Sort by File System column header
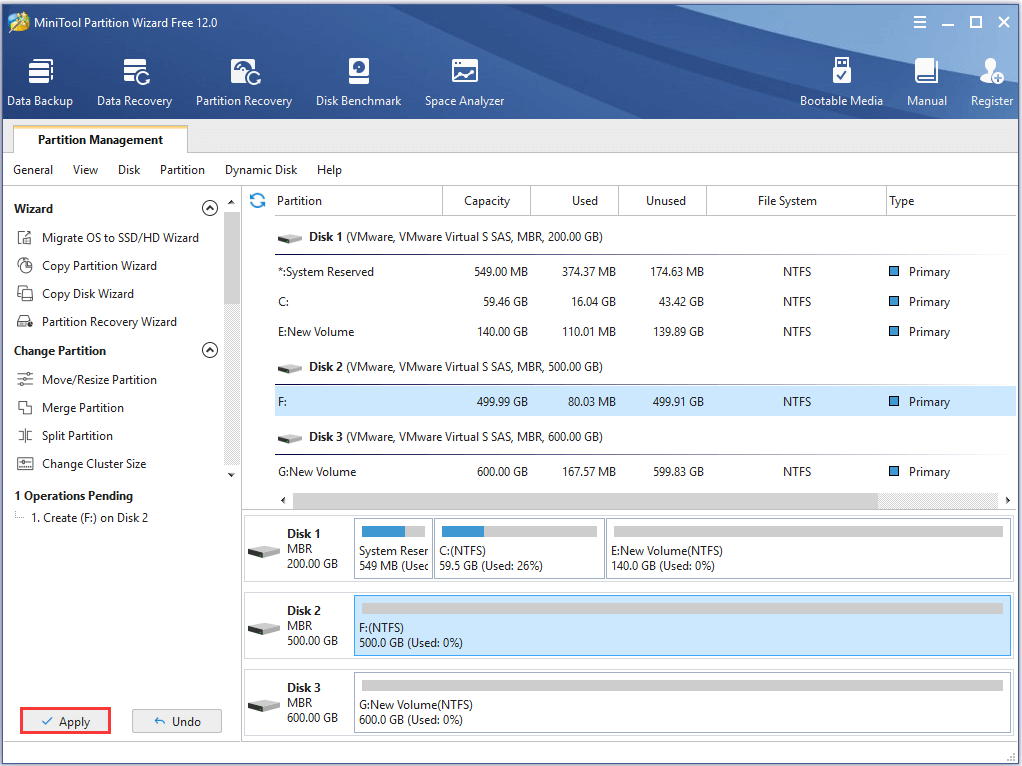The image size is (1022, 766). click(796, 201)
